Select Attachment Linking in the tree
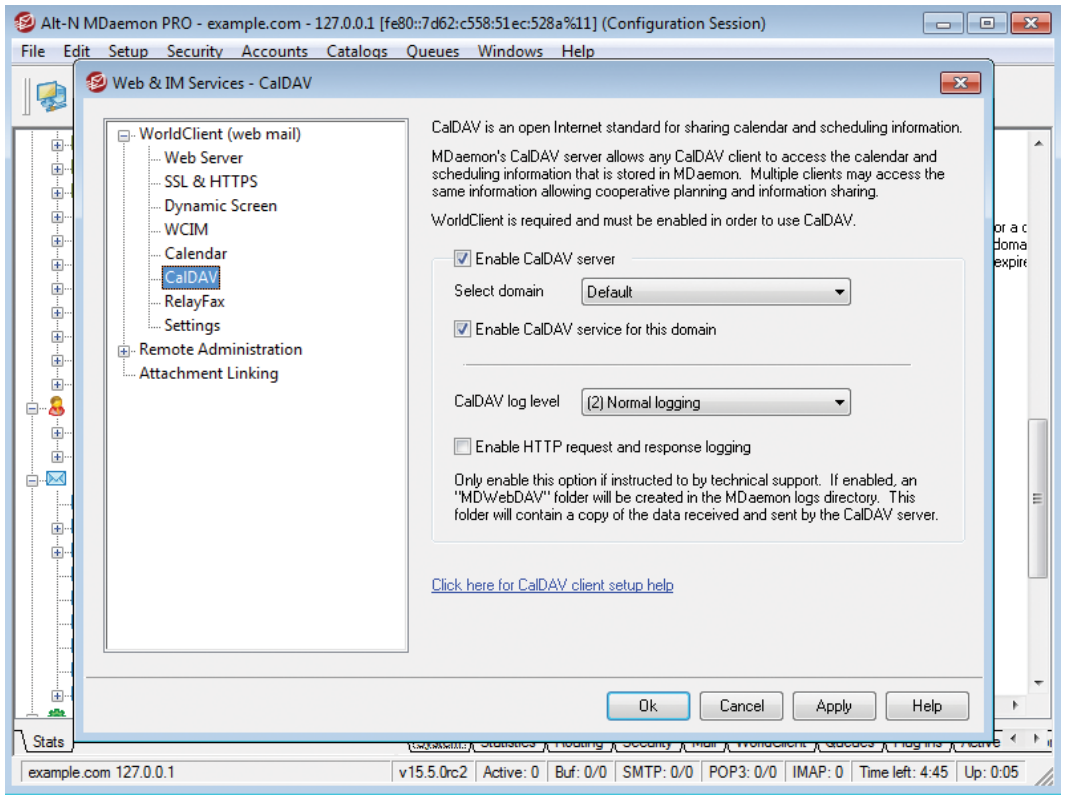Viewport: 1067px width, 799px height. click(x=209, y=373)
